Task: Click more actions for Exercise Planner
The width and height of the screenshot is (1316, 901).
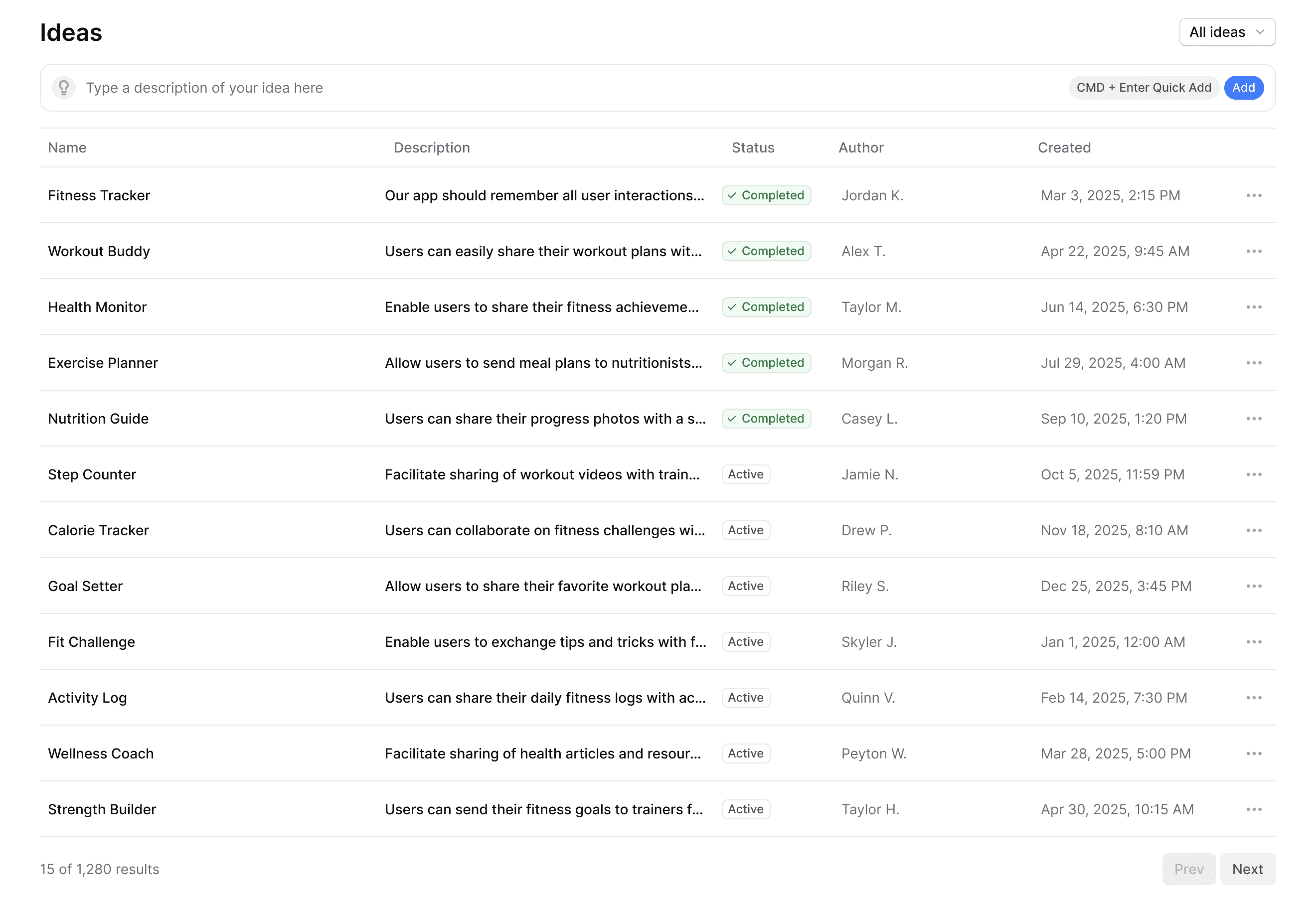Action: [1253, 363]
